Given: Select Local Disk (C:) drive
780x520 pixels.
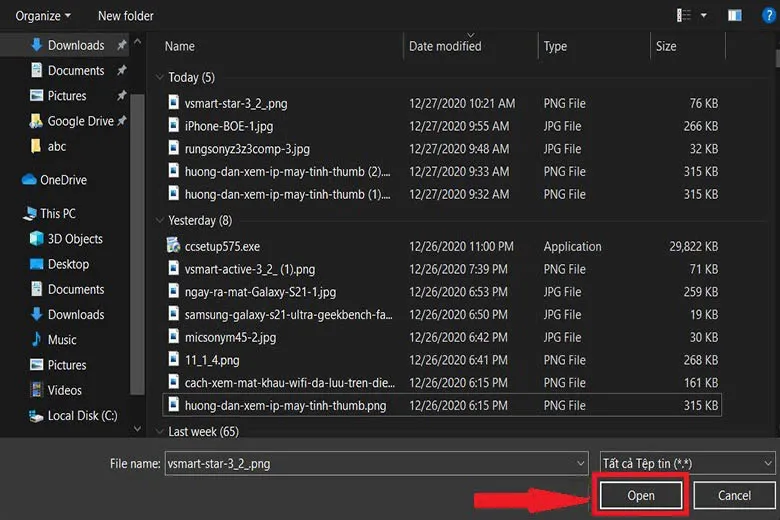Looking at the screenshot, I should [82, 416].
